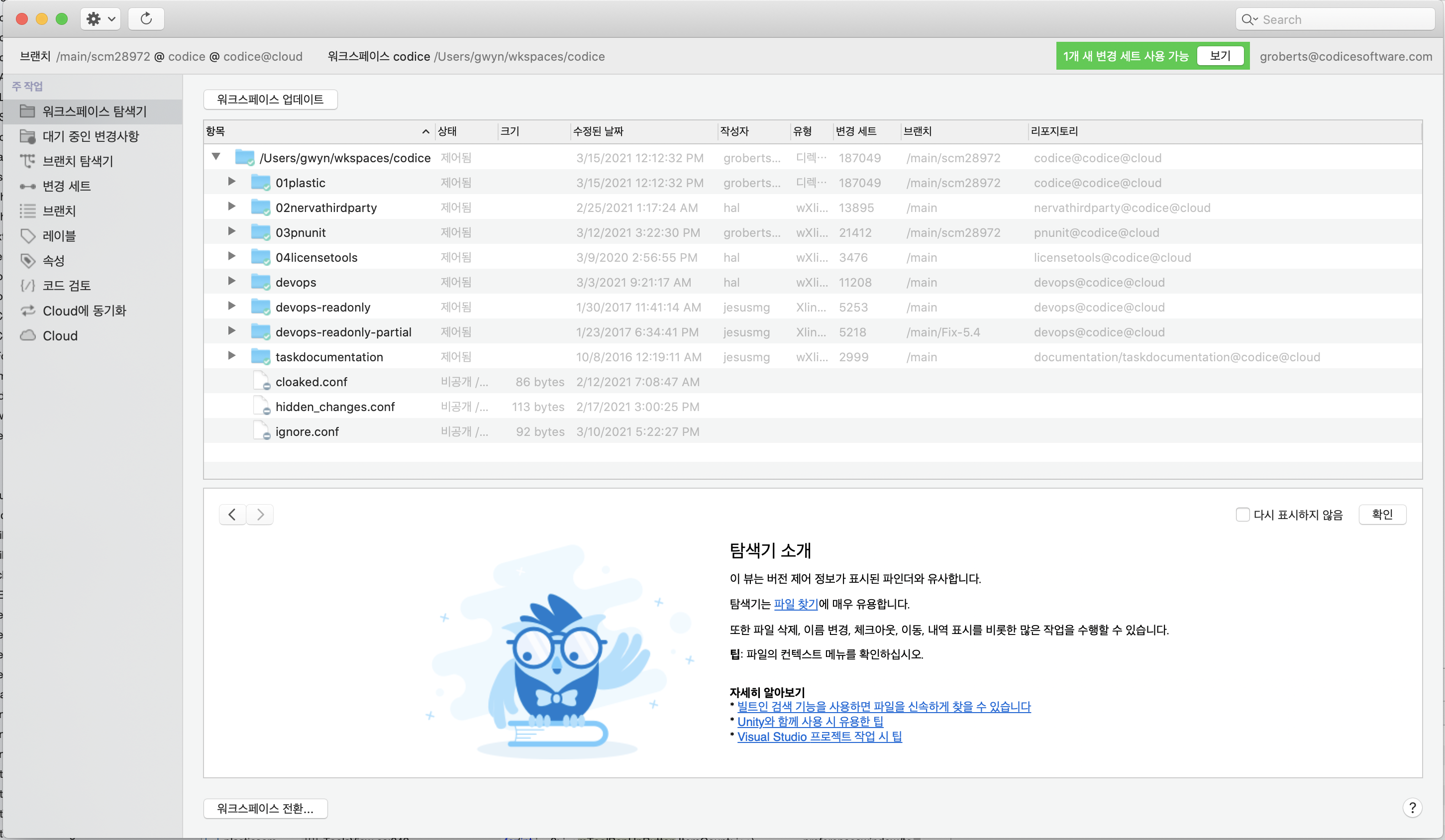The image size is (1445, 840).
Task: Enable the 다시 표시하지 않음 checkbox
Action: coord(1243,515)
